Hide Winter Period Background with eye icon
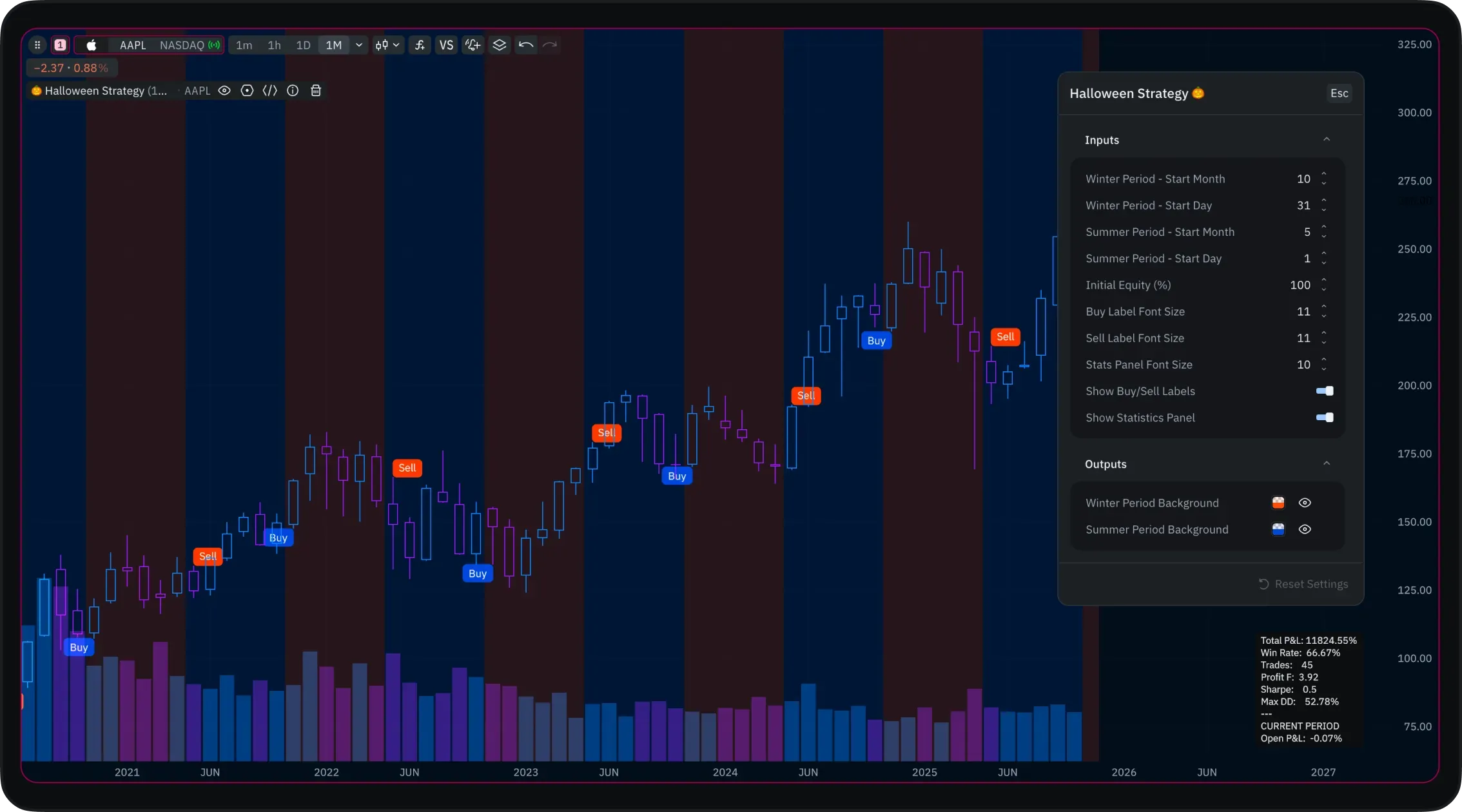Viewport: 1462px width, 812px height. (1305, 503)
